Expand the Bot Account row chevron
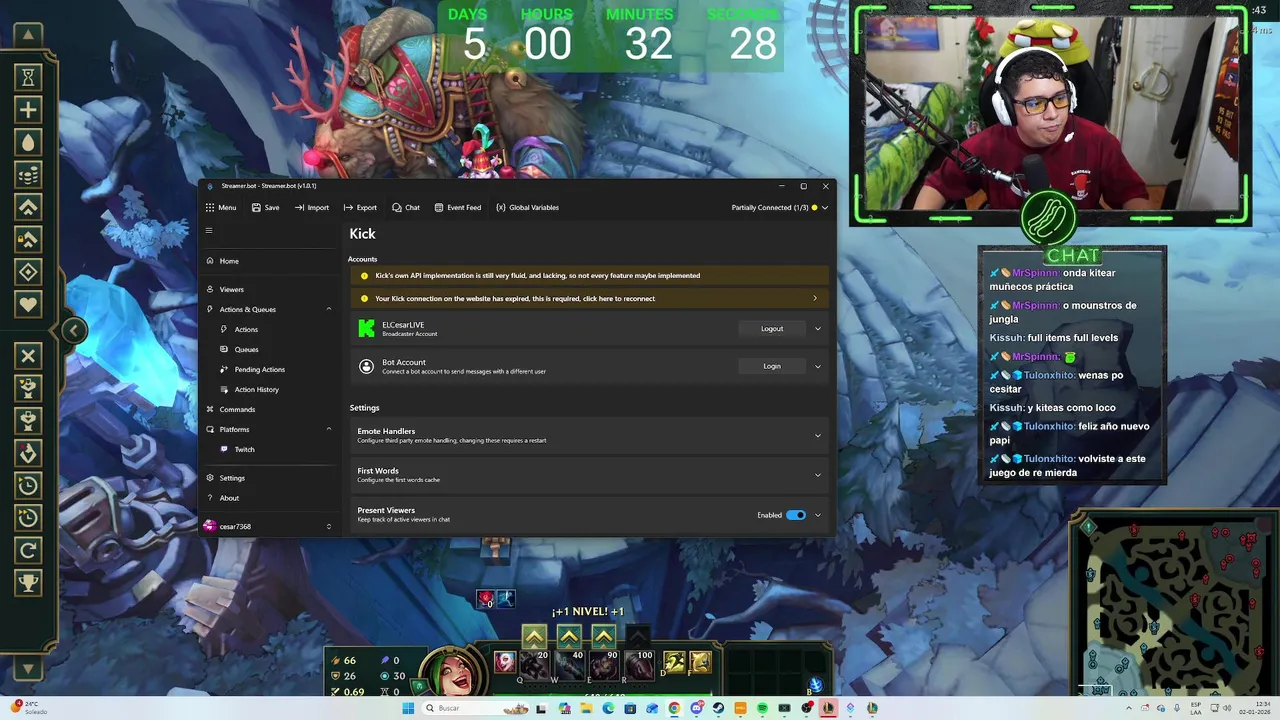Viewport: 1280px width, 720px height. coord(817,366)
